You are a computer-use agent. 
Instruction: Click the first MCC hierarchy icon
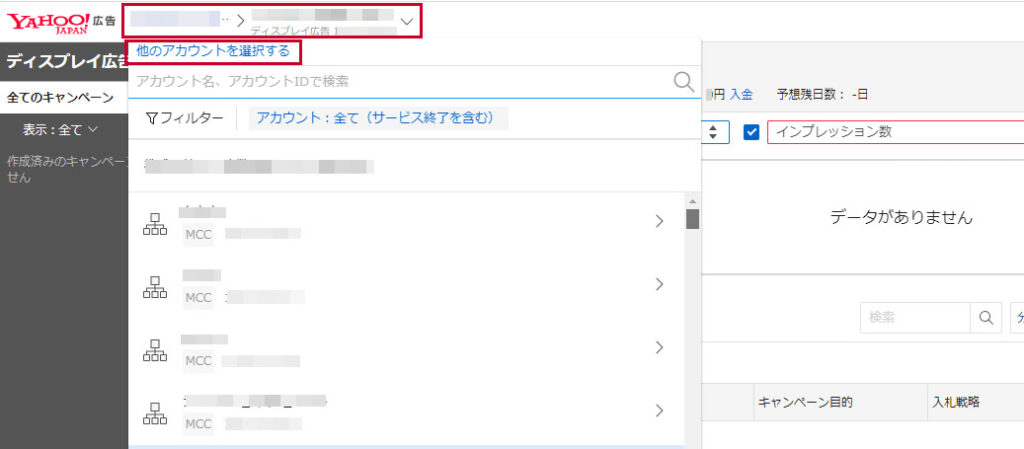155,227
